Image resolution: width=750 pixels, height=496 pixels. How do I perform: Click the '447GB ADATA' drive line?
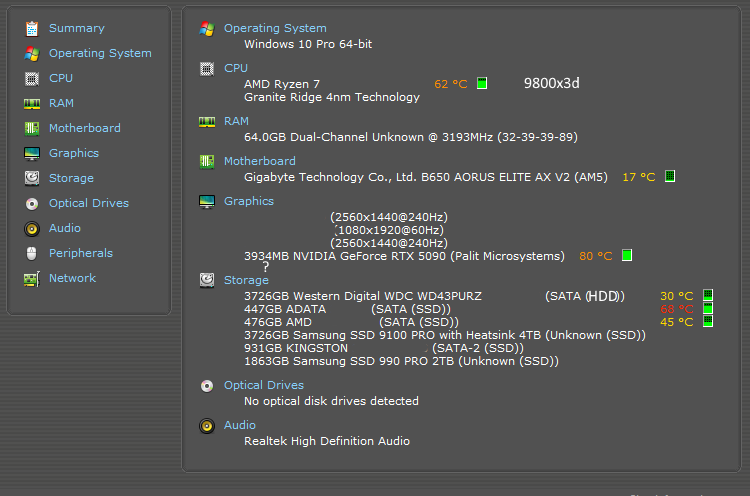[347, 309]
